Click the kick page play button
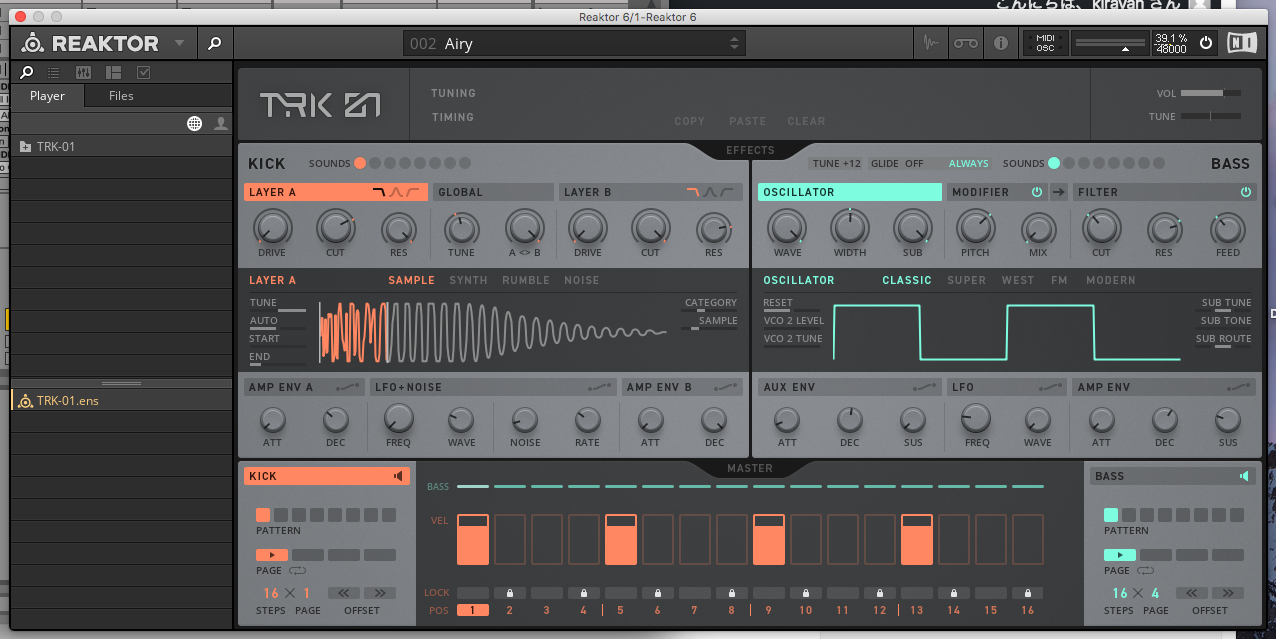The height and width of the screenshot is (639, 1276). pos(272,555)
